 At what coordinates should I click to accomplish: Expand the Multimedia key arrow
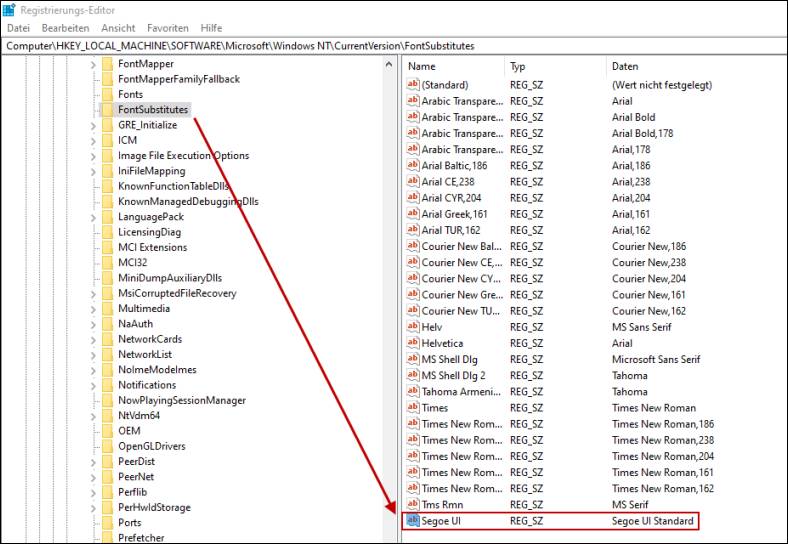click(93, 309)
